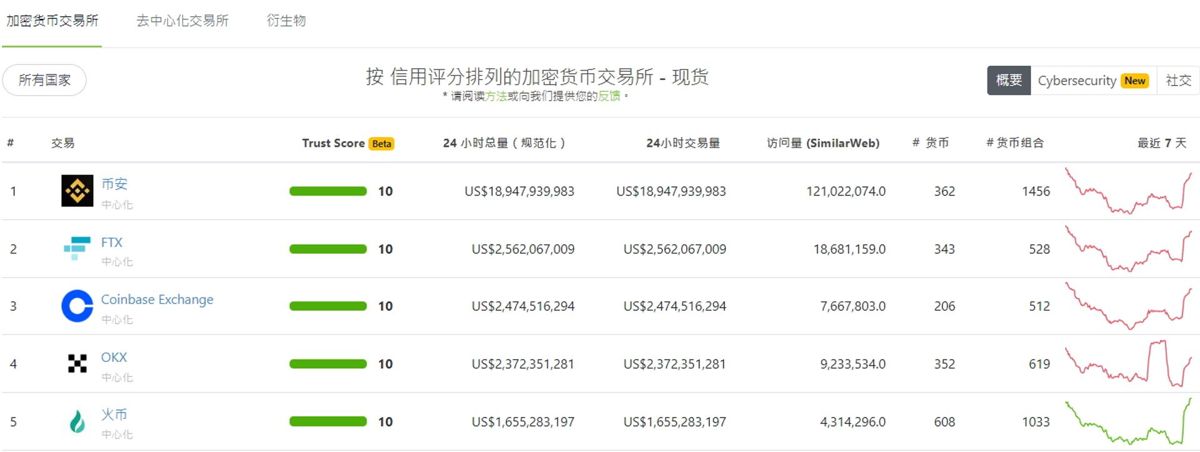The width and height of the screenshot is (1200, 452).
Task: Click 火币 coin count 608
Action: pos(945,422)
